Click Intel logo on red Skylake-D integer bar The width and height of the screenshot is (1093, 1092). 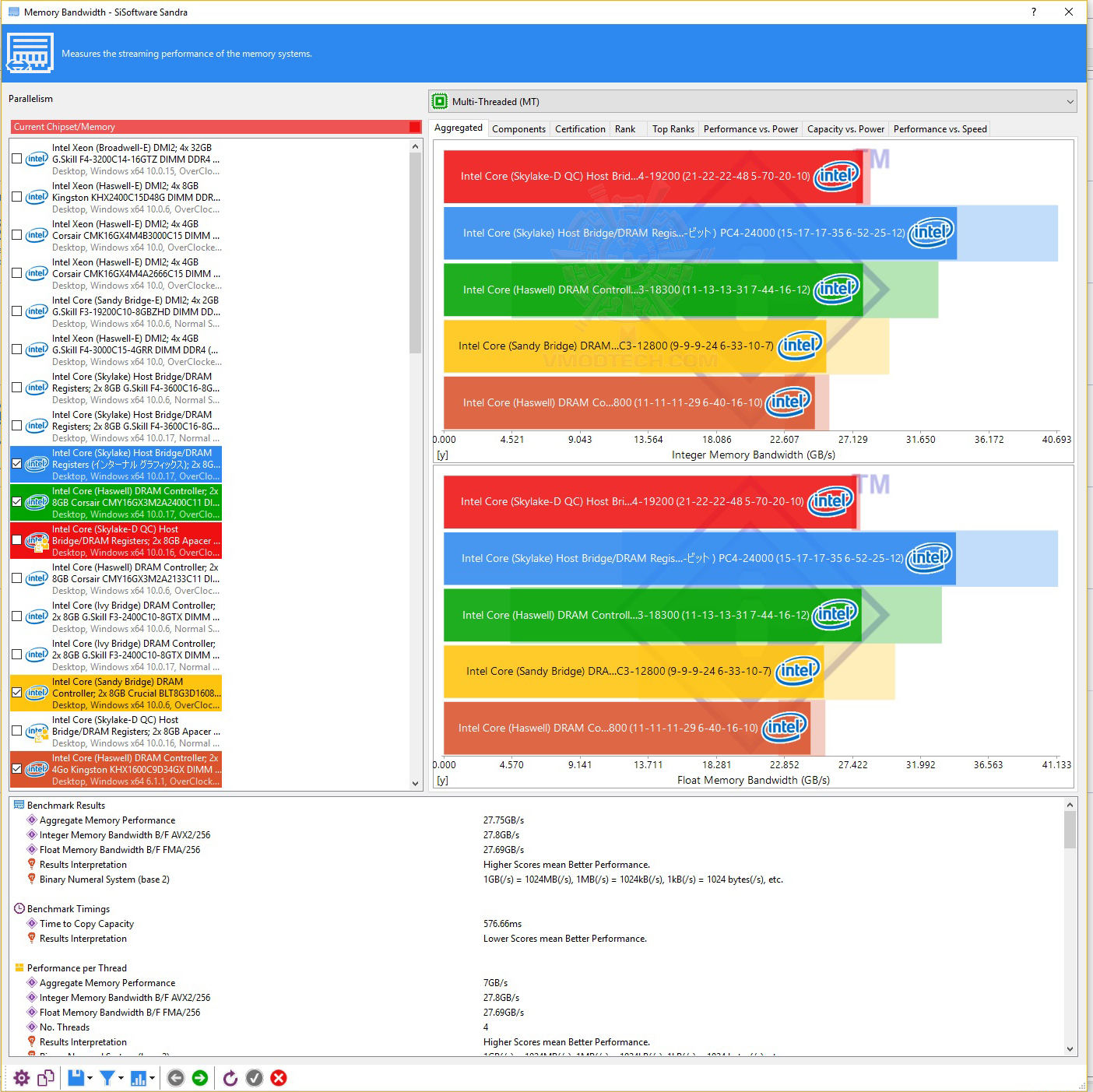tap(836, 176)
